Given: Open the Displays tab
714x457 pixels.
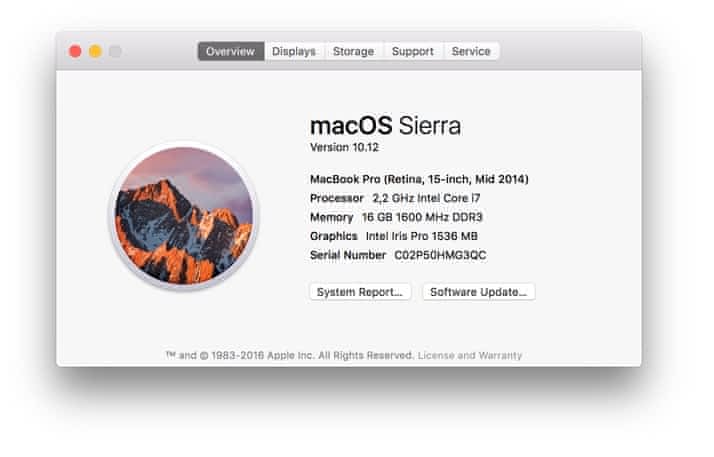Looking at the screenshot, I should (294, 51).
